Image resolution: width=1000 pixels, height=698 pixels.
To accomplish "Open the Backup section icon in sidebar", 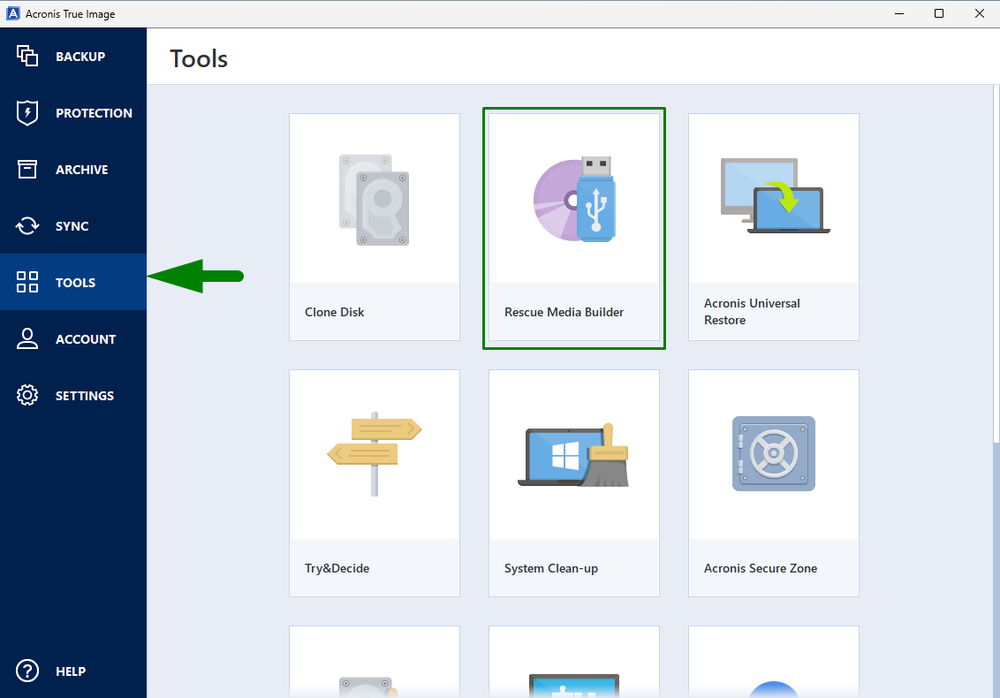I will 28,56.
